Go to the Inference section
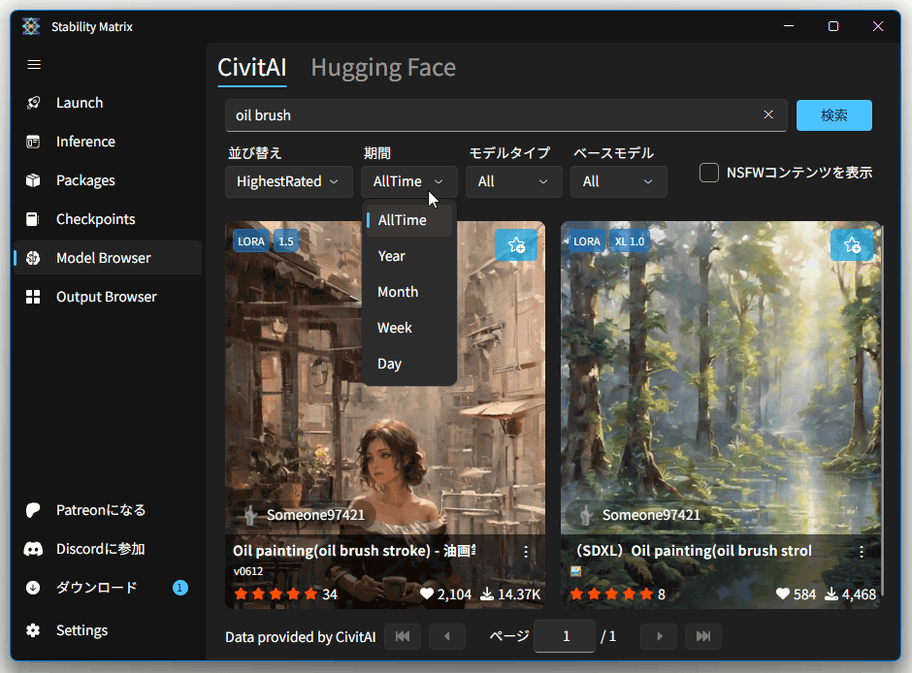This screenshot has width=912, height=673. point(108,141)
